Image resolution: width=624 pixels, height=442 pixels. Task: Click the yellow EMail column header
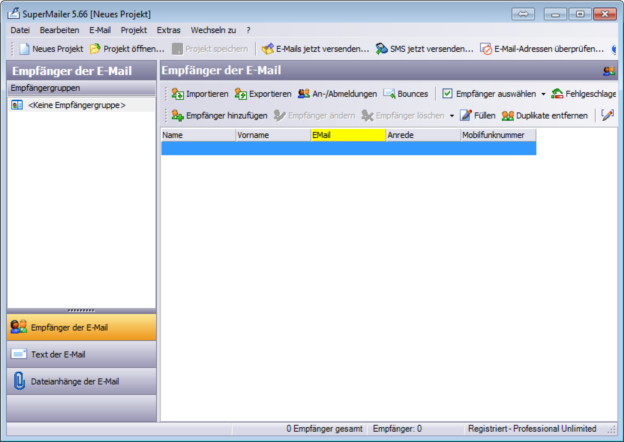pos(348,135)
